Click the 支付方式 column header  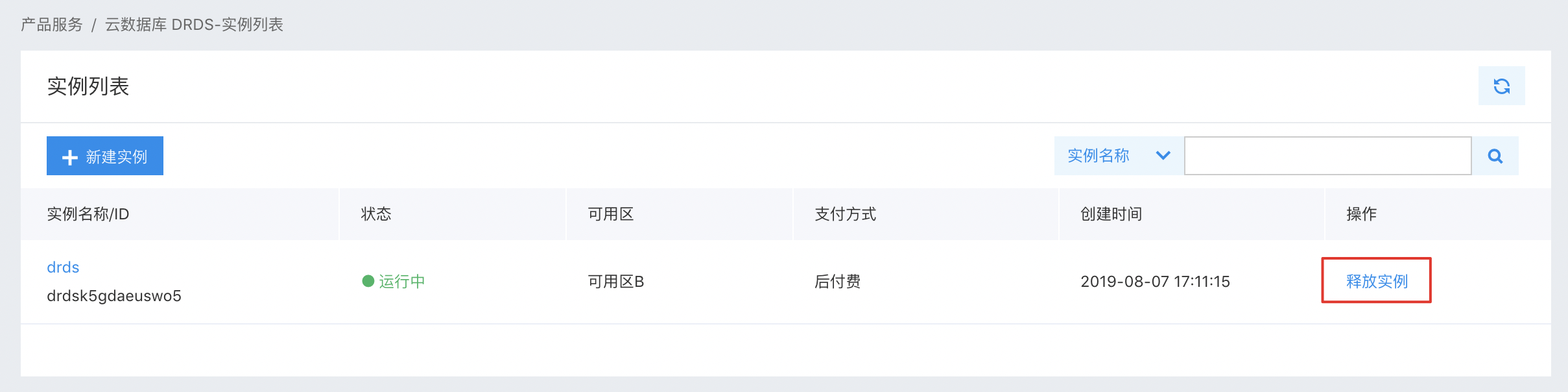click(846, 214)
